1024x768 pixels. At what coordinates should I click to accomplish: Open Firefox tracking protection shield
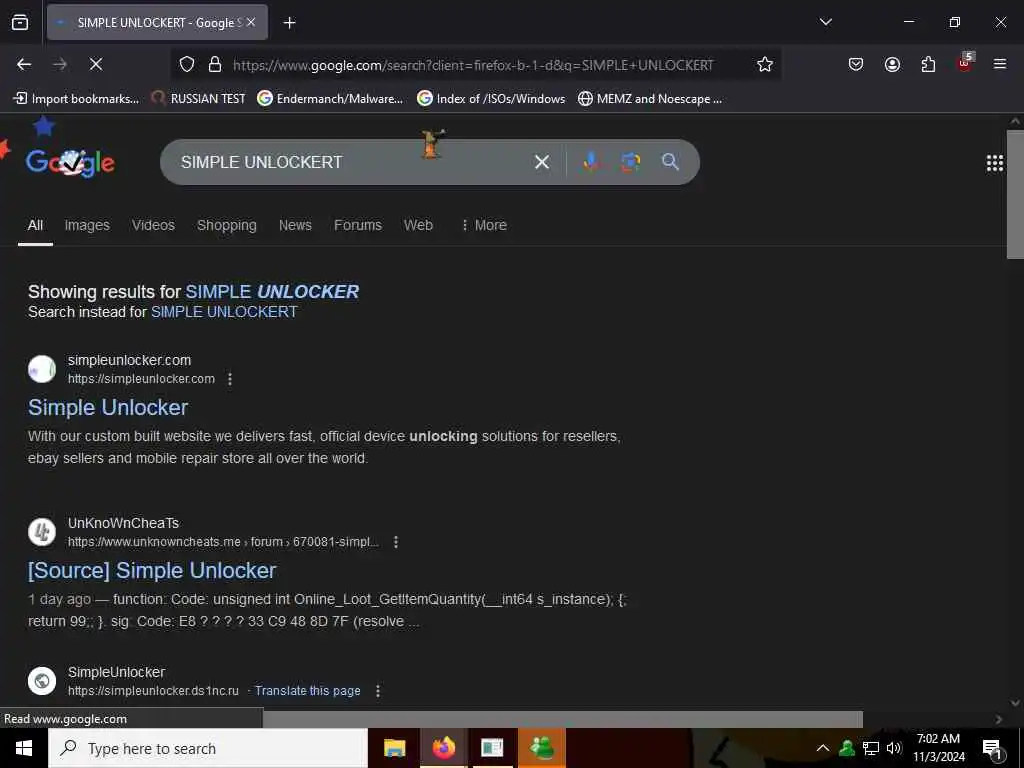click(187, 64)
